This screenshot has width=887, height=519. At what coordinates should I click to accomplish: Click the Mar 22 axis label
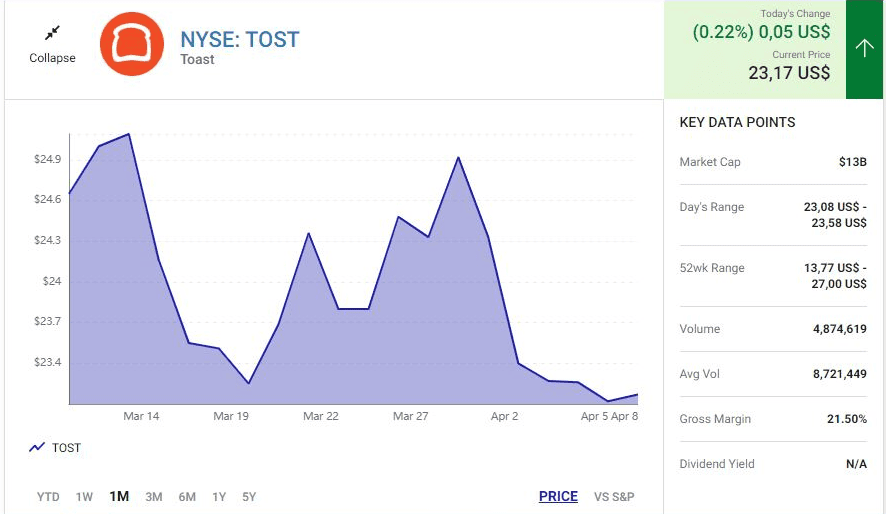tap(321, 416)
